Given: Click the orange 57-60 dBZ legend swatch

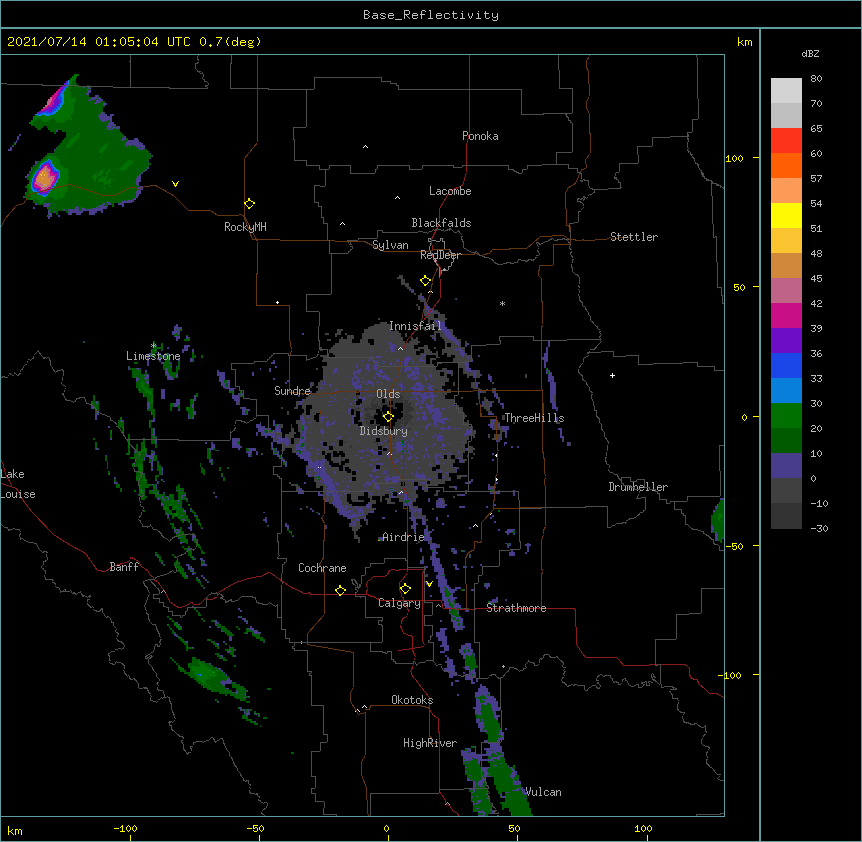Looking at the screenshot, I should (x=786, y=165).
